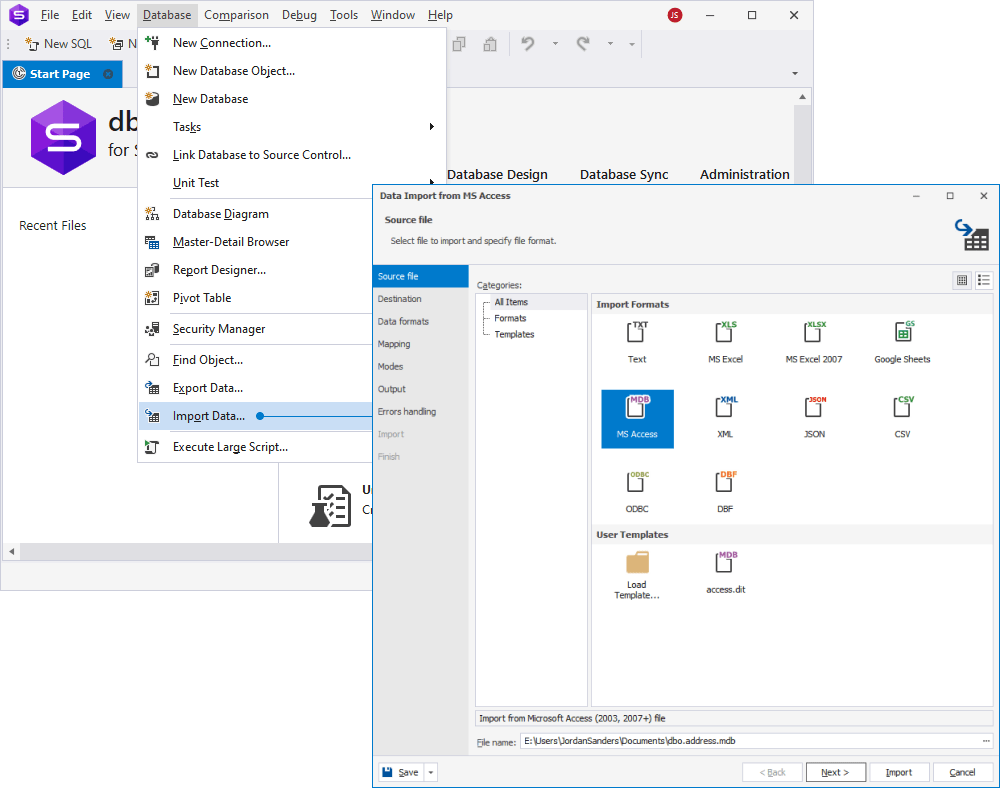Select Execute Large Script menu entry

pyautogui.click(x=255, y=447)
